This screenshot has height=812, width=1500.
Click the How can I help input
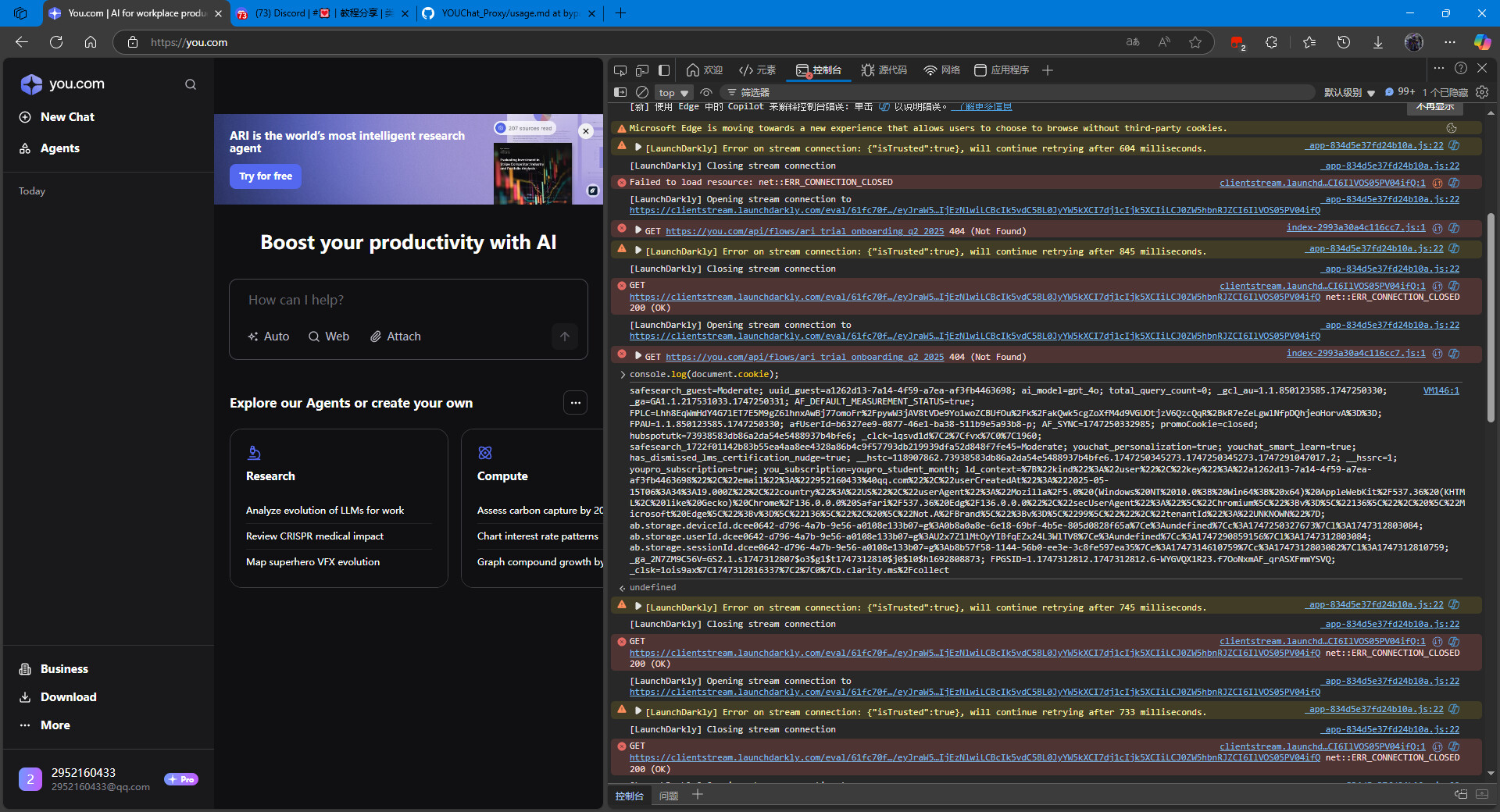(x=406, y=300)
